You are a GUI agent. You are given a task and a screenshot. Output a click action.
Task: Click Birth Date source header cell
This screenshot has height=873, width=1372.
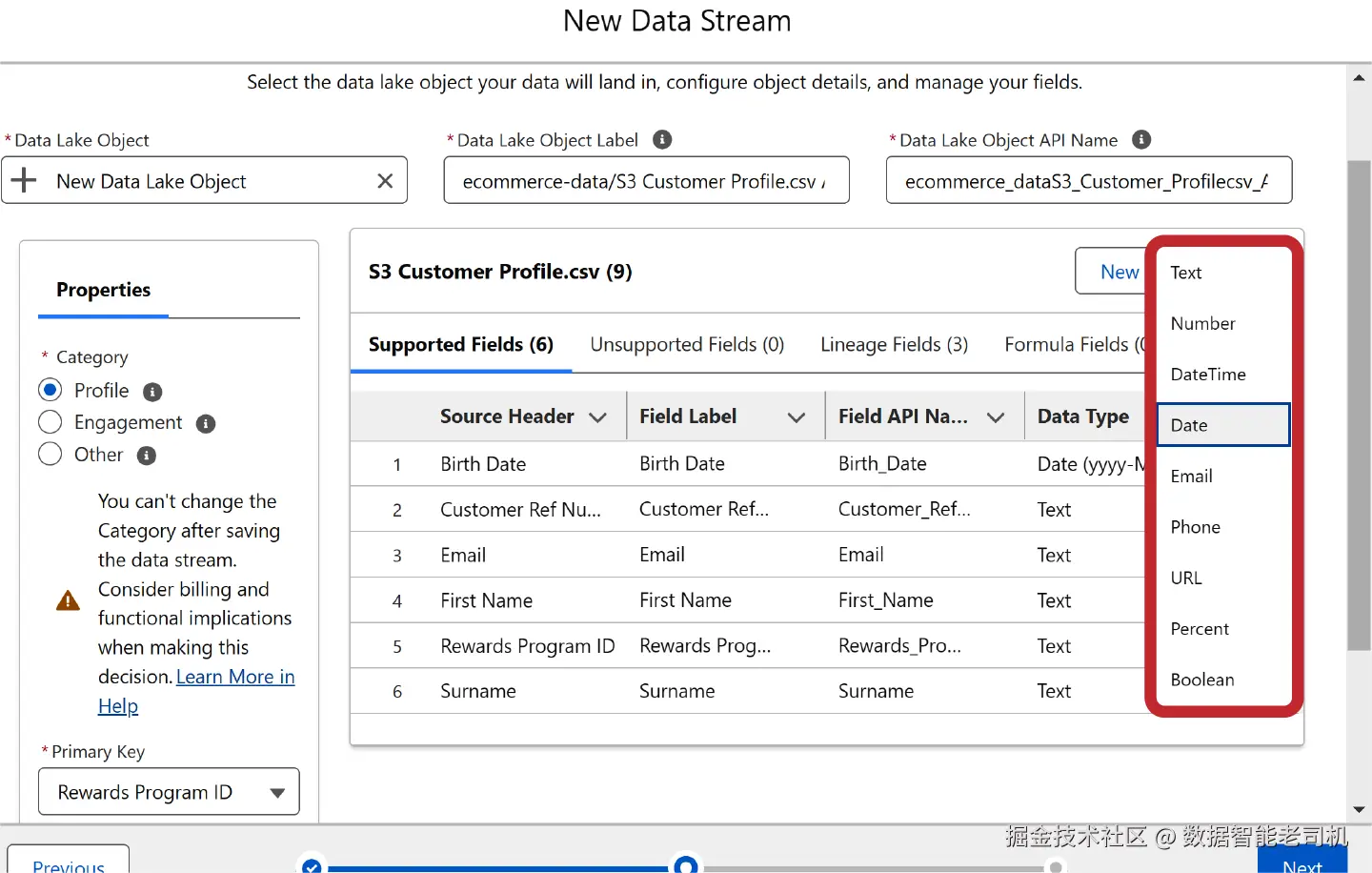coord(483,464)
